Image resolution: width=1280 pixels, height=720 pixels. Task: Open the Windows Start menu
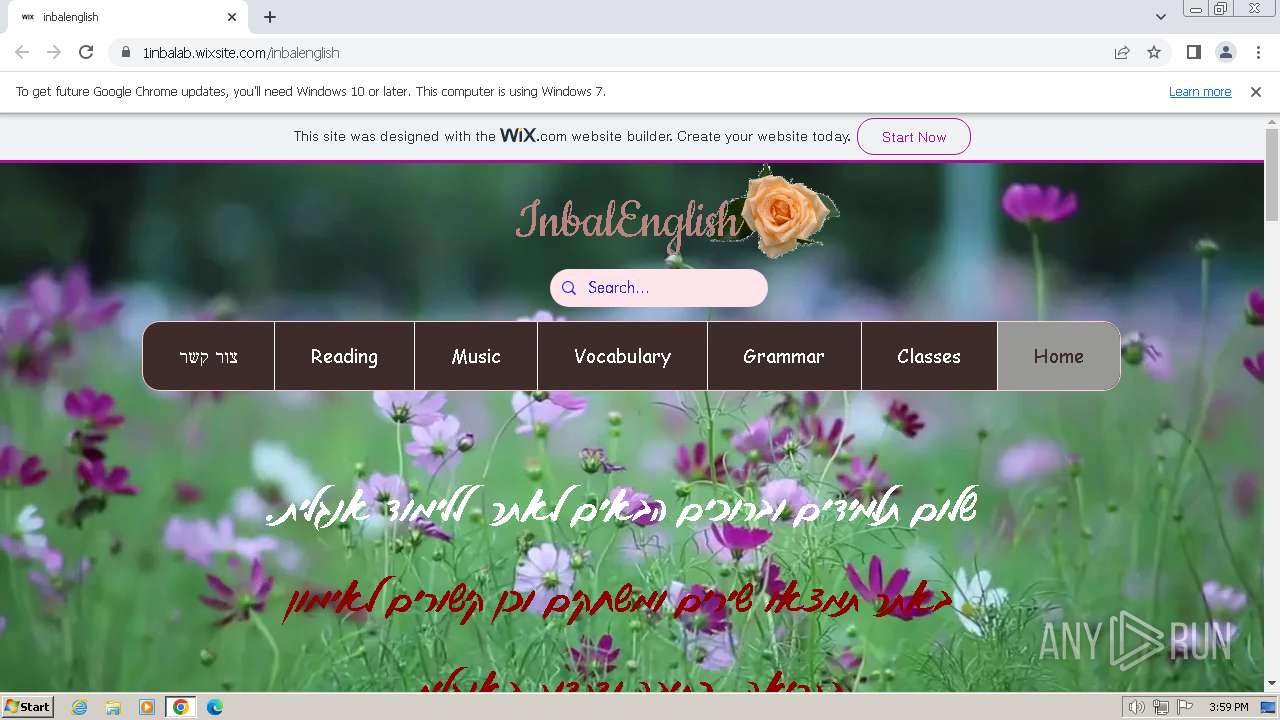coord(28,707)
